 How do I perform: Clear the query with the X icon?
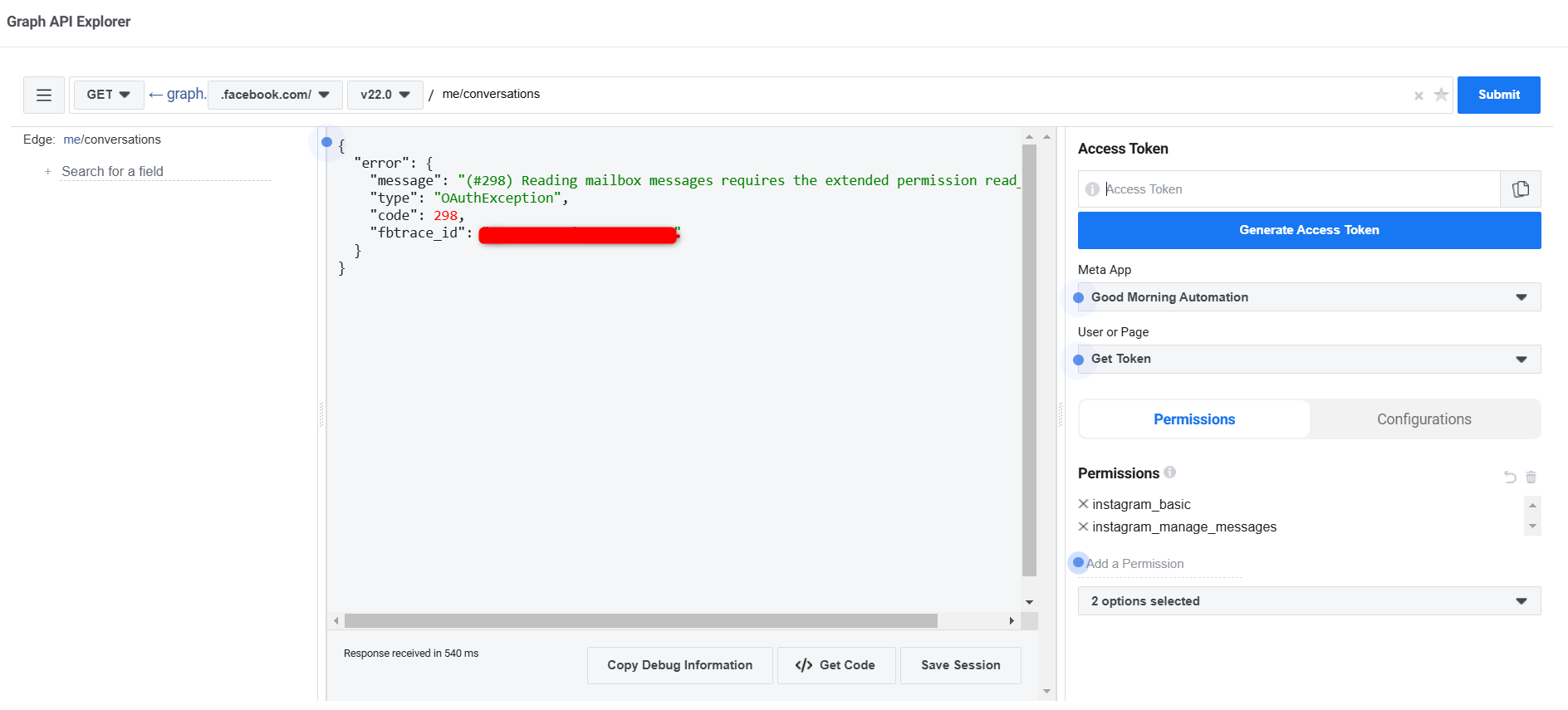pyautogui.click(x=1419, y=96)
